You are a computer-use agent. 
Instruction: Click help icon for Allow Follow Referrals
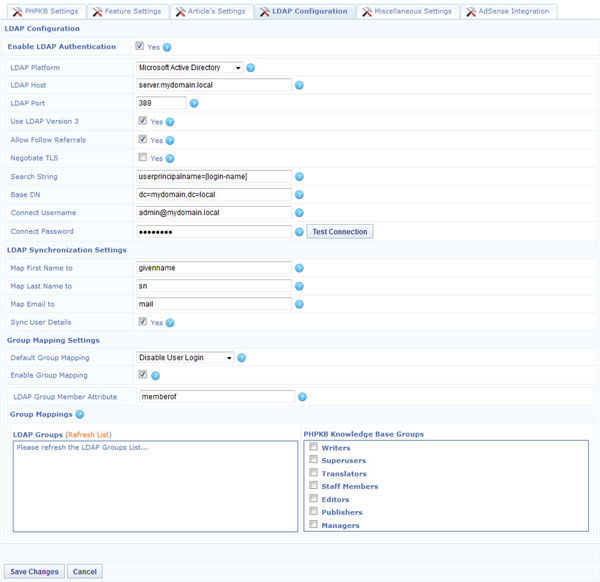pos(170,140)
